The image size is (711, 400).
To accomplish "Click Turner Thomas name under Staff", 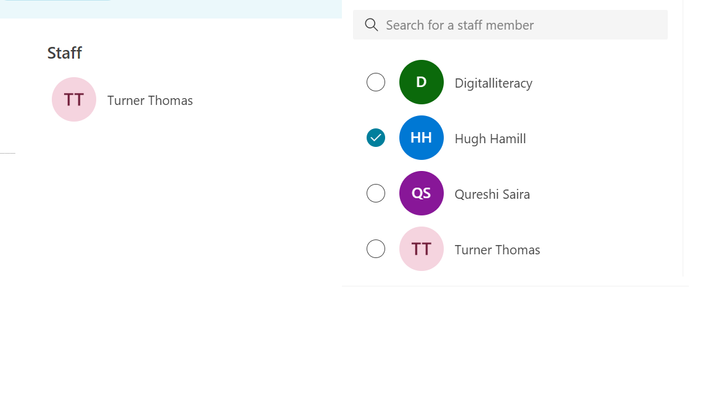I will [x=150, y=100].
